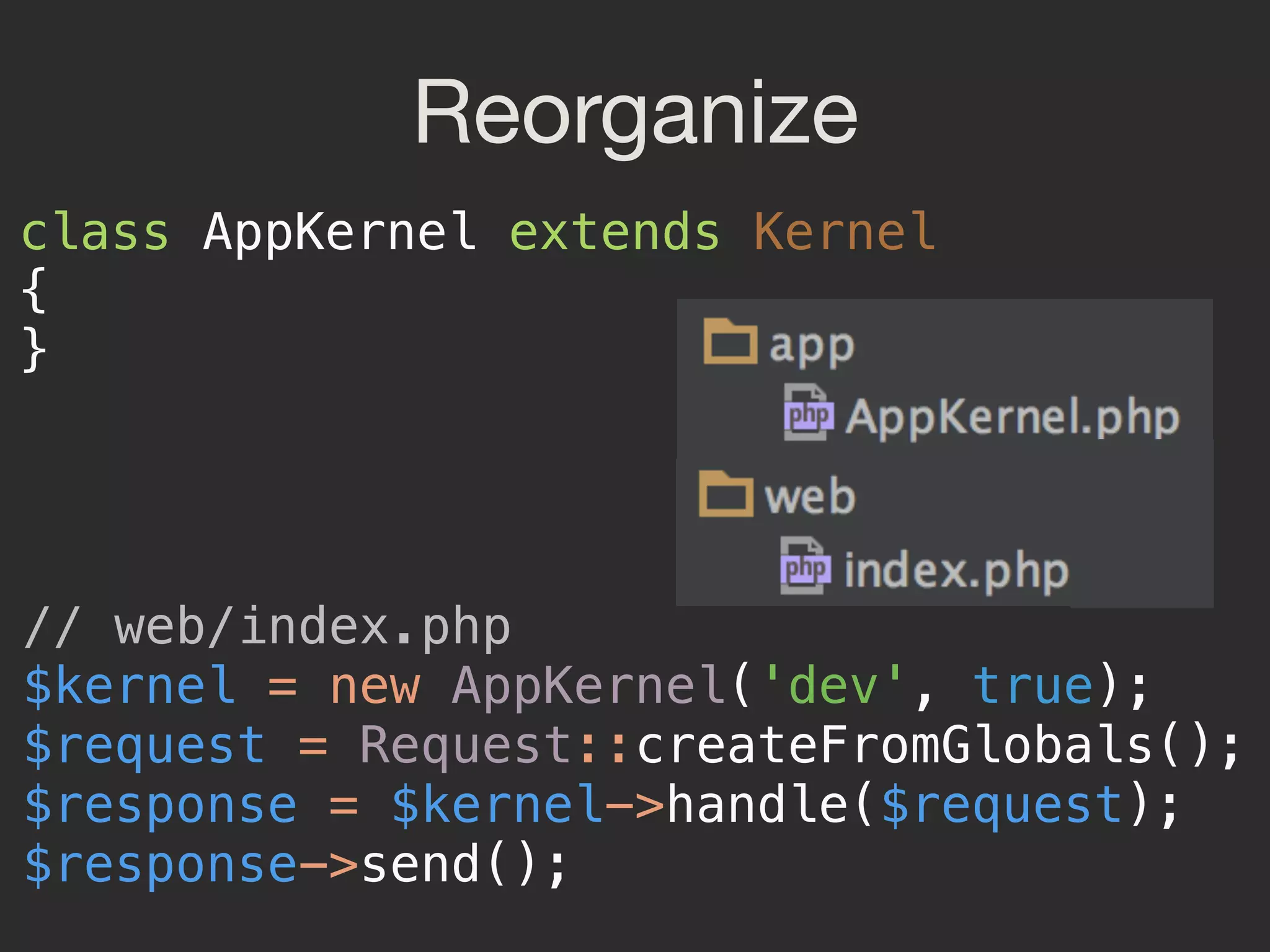Screen dimensions: 1270x952
Task: Click the 'dev' string literal
Action: [x=833, y=684]
